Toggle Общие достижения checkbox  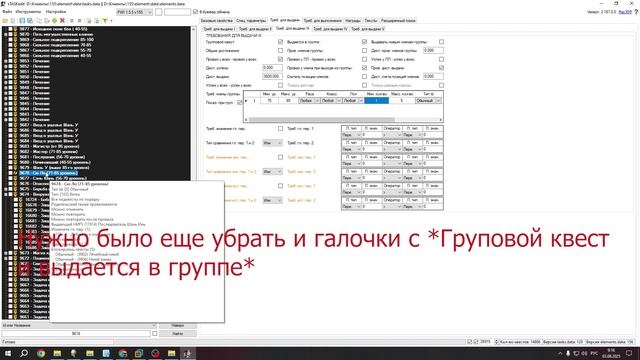(x=280, y=51)
